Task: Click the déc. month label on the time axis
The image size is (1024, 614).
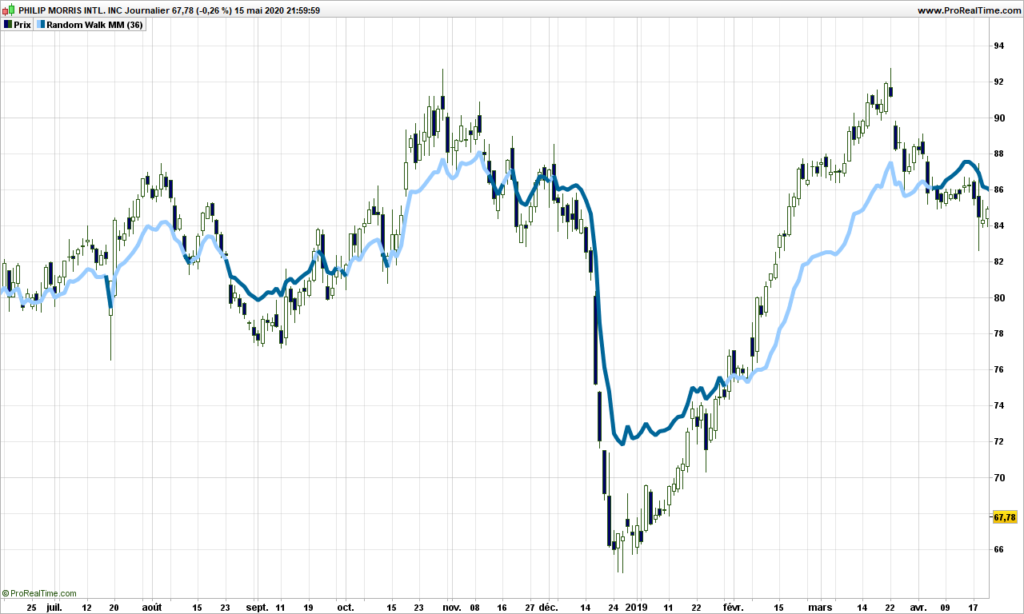Action: (x=549, y=607)
